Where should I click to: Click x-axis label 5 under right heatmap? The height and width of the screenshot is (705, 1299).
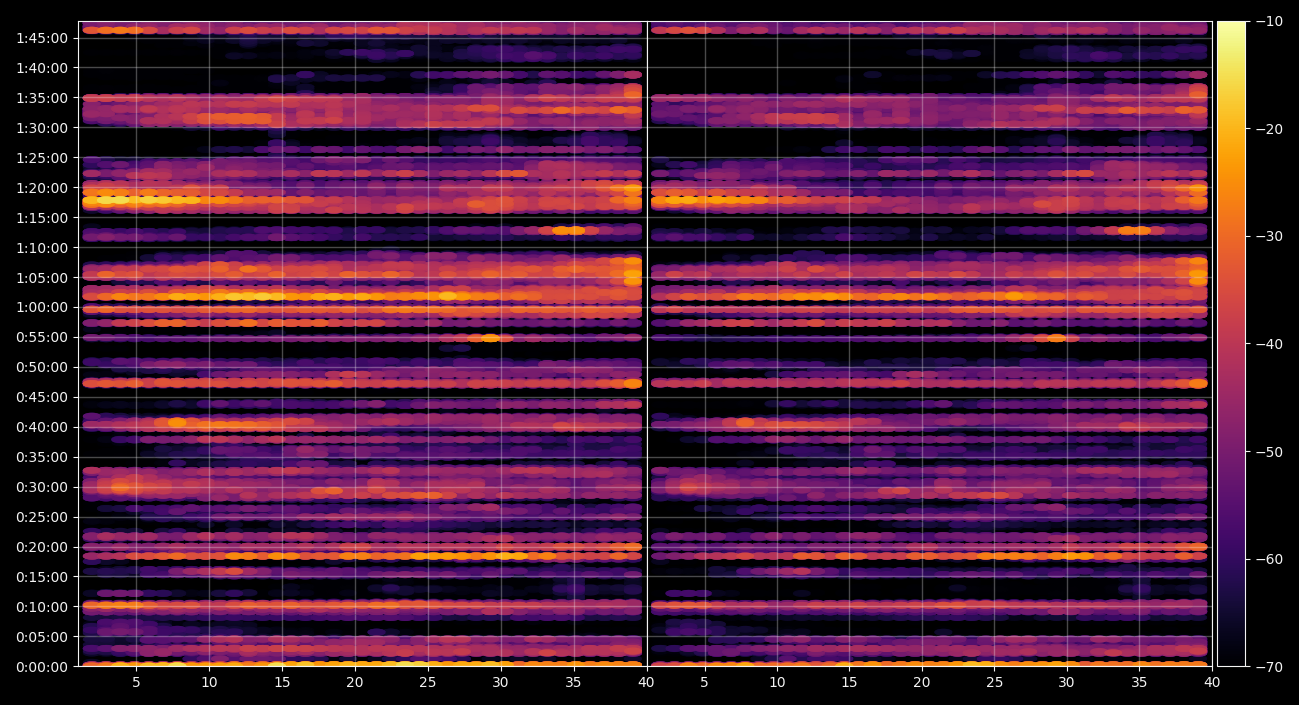tap(704, 682)
